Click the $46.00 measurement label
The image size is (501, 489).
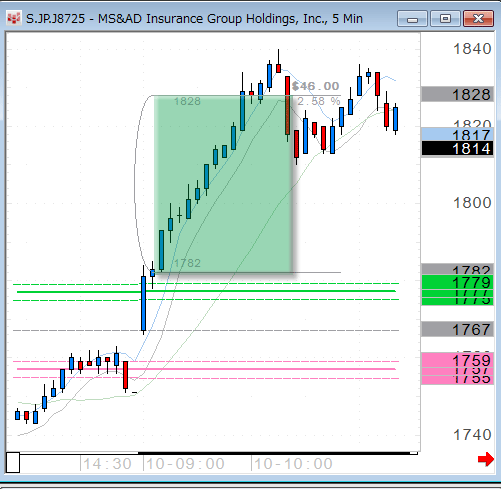[x=315, y=86]
